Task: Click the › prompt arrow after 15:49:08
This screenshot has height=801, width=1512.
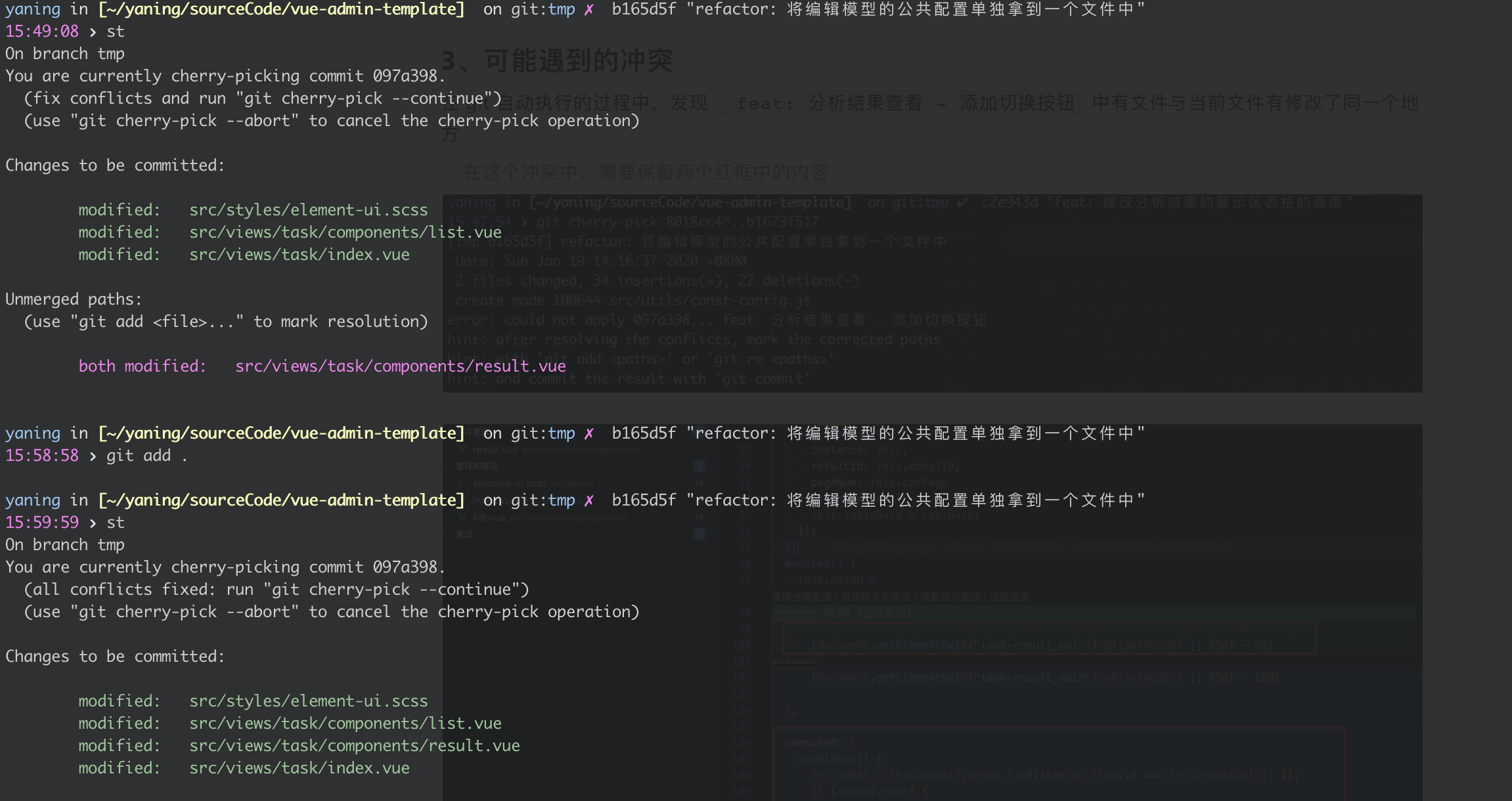Action: [93, 32]
